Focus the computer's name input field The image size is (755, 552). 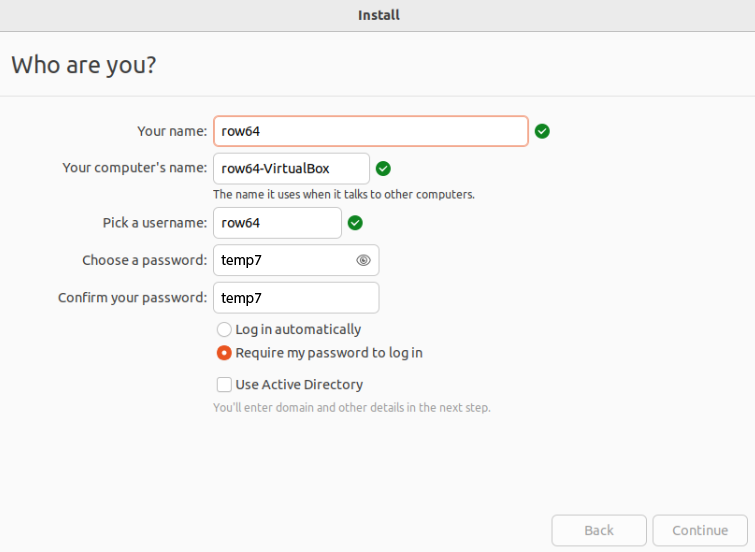pos(291,169)
